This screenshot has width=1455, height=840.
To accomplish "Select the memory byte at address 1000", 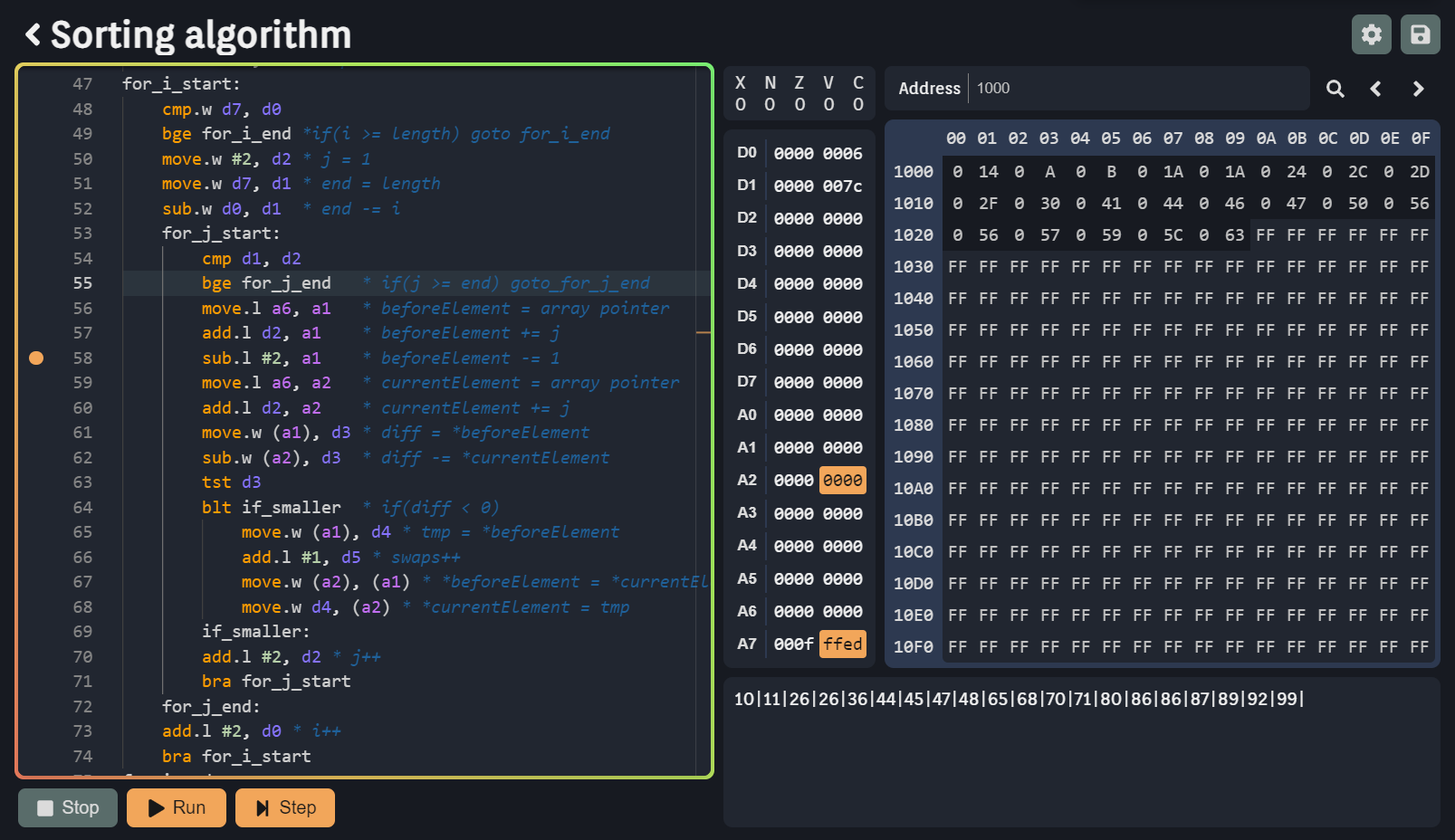I will pyautogui.click(x=957, y=171).
